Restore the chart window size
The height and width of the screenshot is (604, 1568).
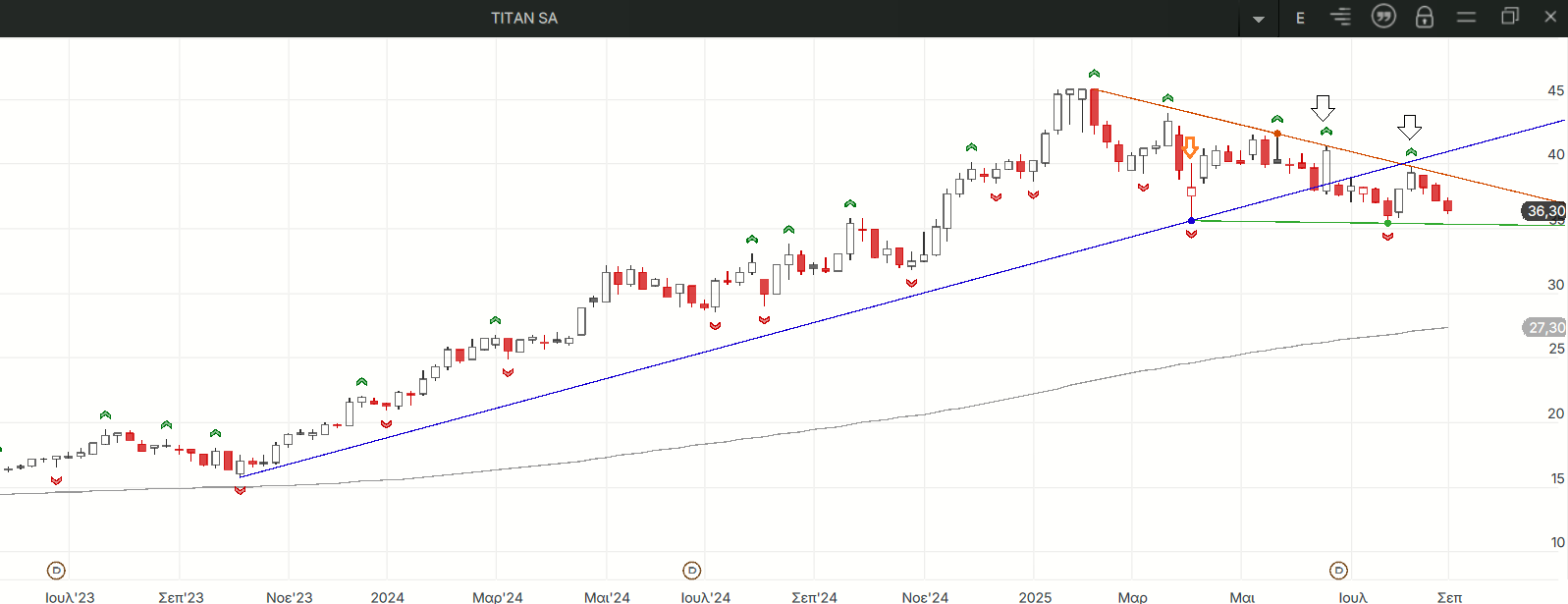pos(1510,16)
